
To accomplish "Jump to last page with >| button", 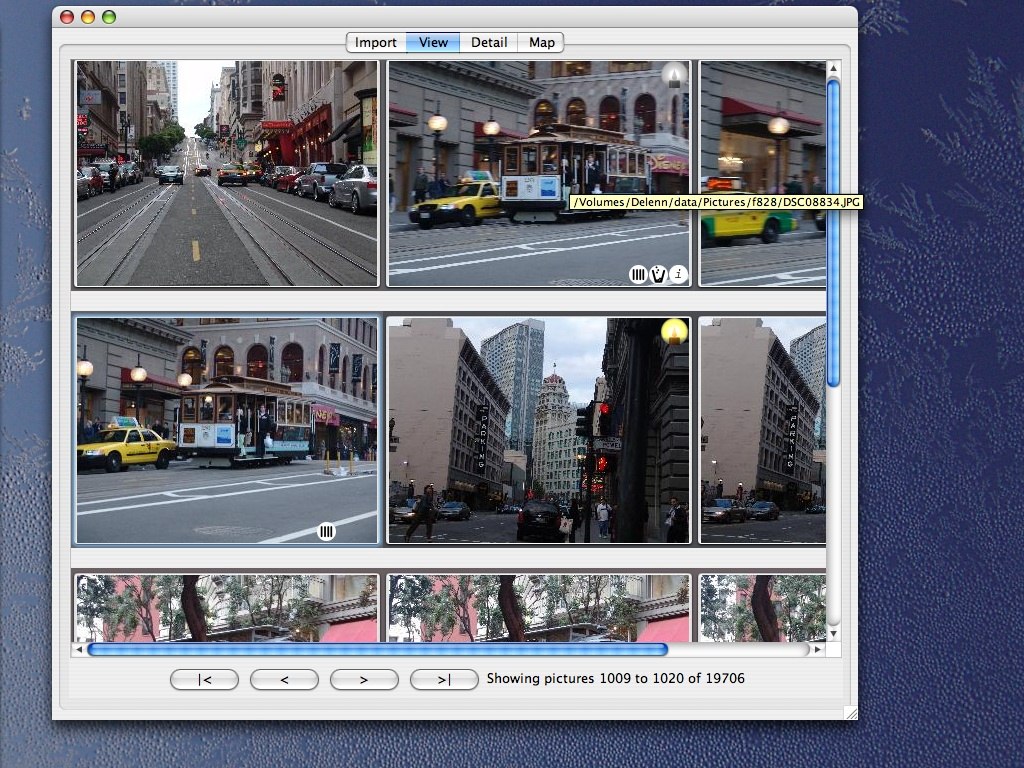I will (444, 679).
